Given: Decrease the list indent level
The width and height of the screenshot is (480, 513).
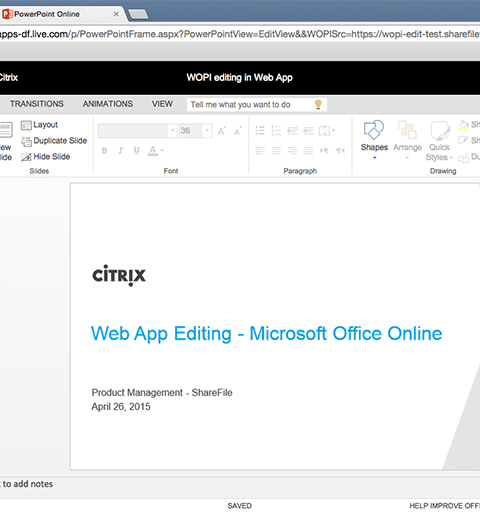Looking at the screenshot, I should [292, 131].
